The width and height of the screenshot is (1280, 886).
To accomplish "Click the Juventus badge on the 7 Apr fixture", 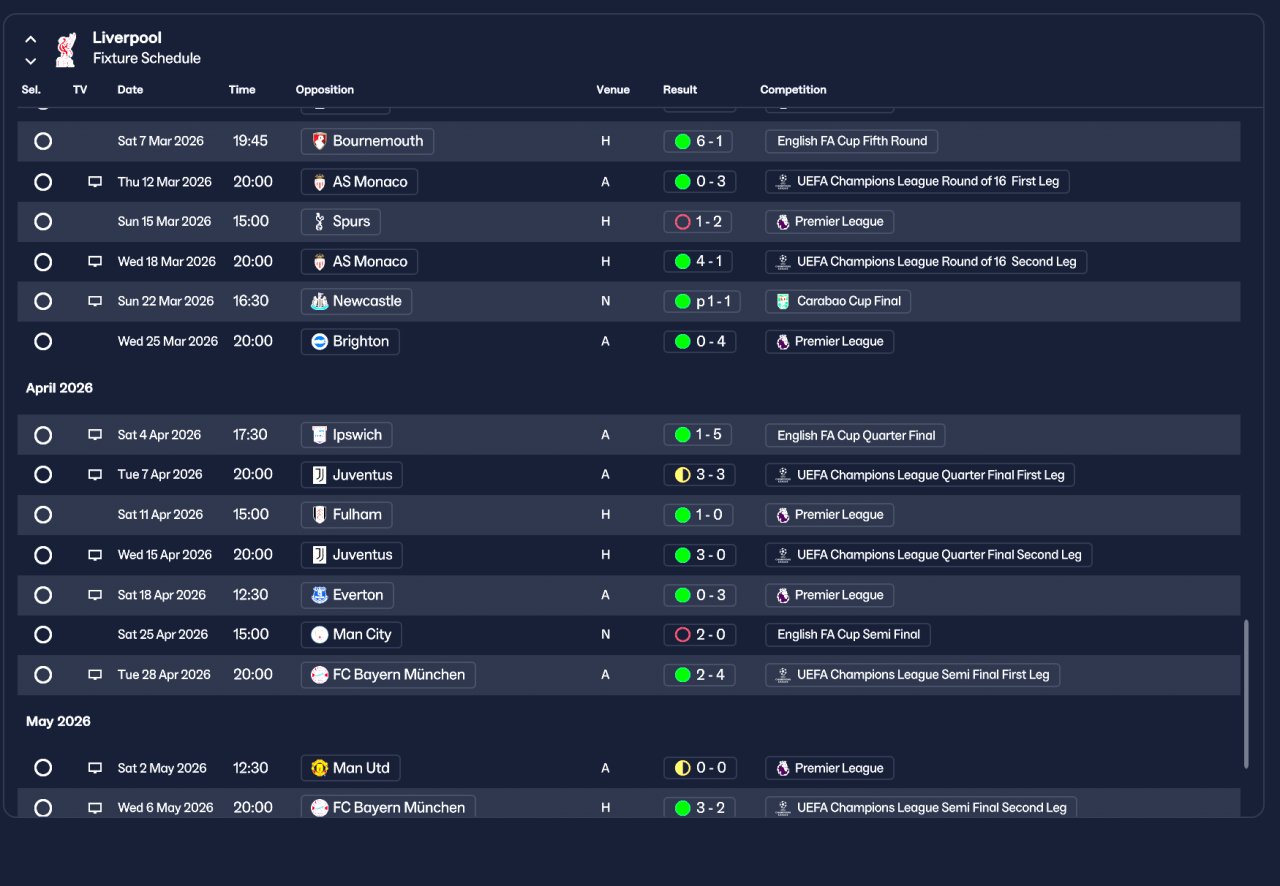I will click(x=319, y=475).
